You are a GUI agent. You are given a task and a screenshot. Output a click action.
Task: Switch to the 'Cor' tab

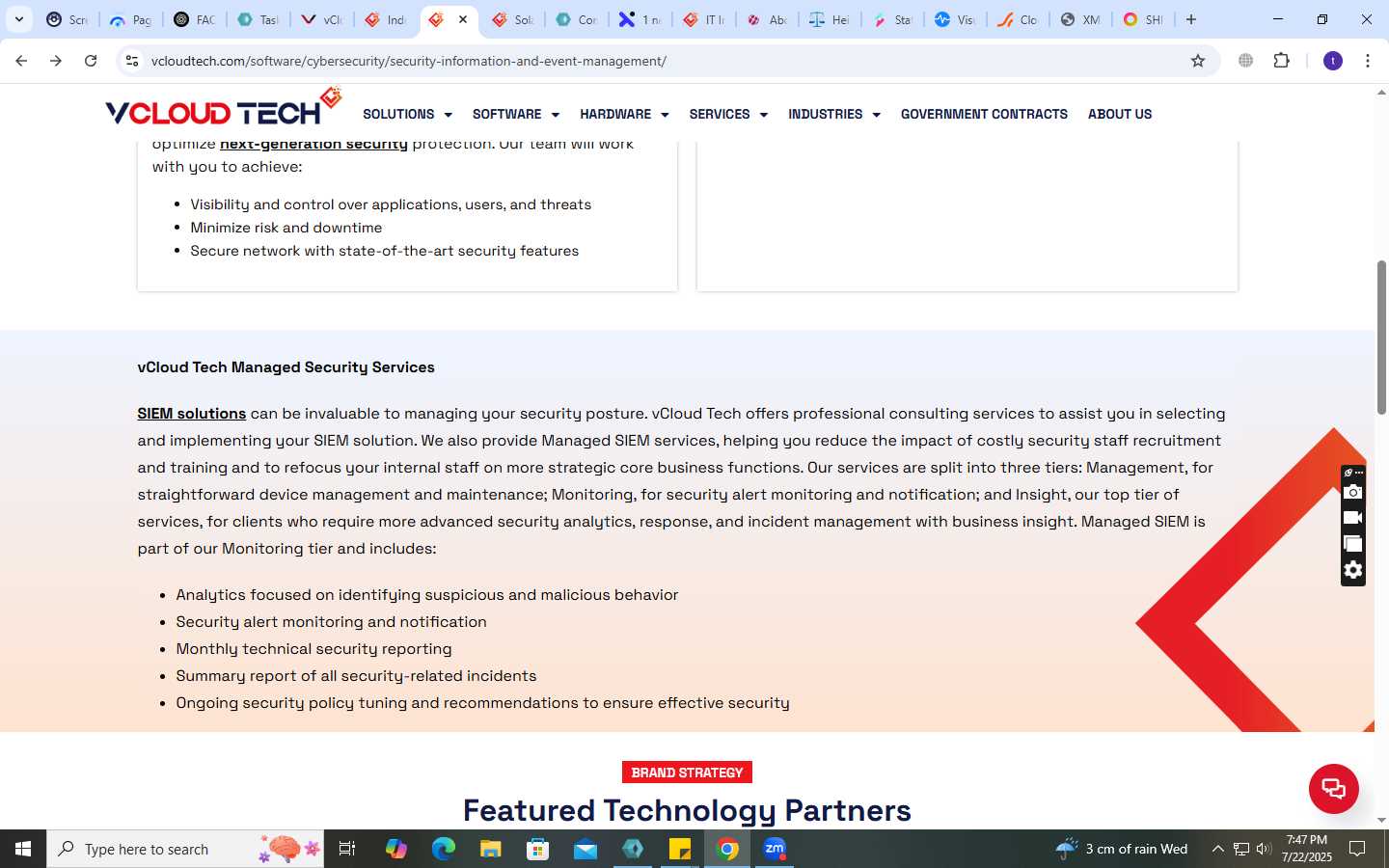pos(577,19)
